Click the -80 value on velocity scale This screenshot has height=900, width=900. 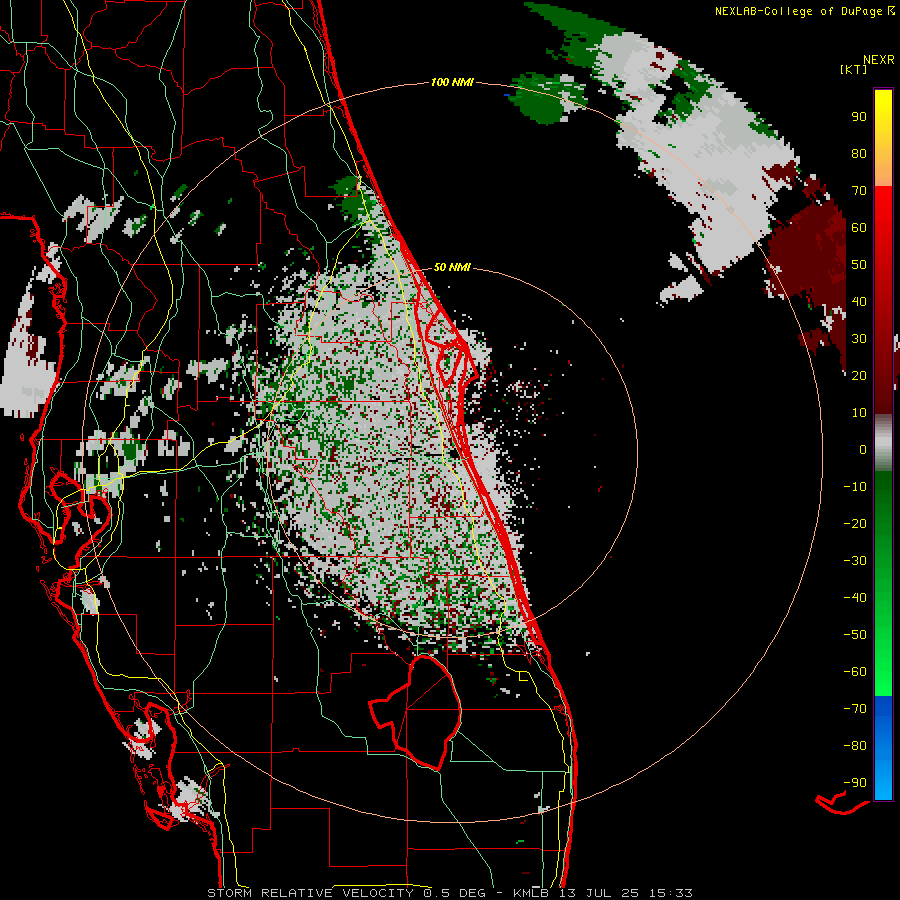pos(855,746)
